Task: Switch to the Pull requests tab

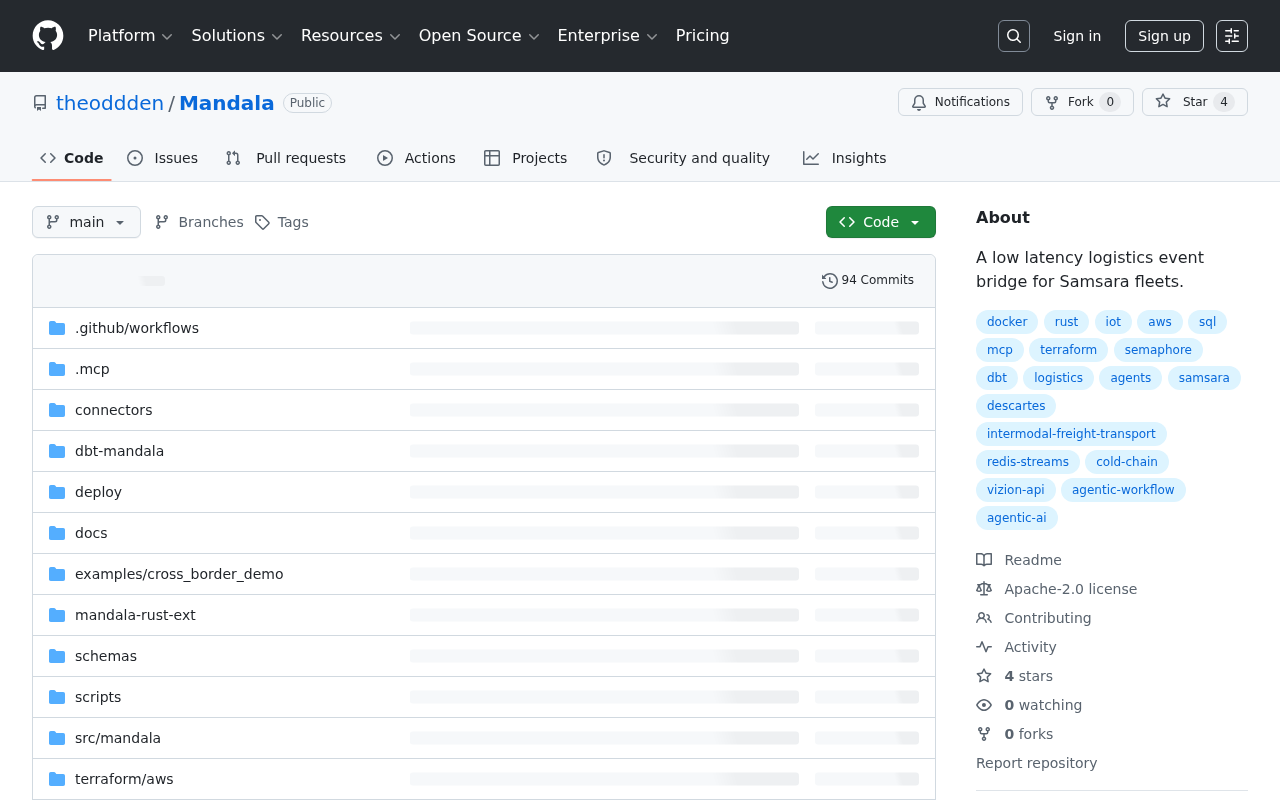Action: tap(285, 158)
